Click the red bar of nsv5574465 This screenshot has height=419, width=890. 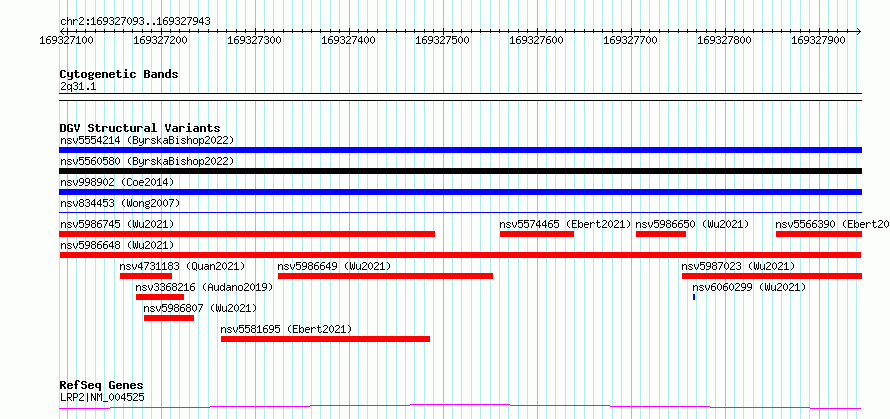[536, 234]
